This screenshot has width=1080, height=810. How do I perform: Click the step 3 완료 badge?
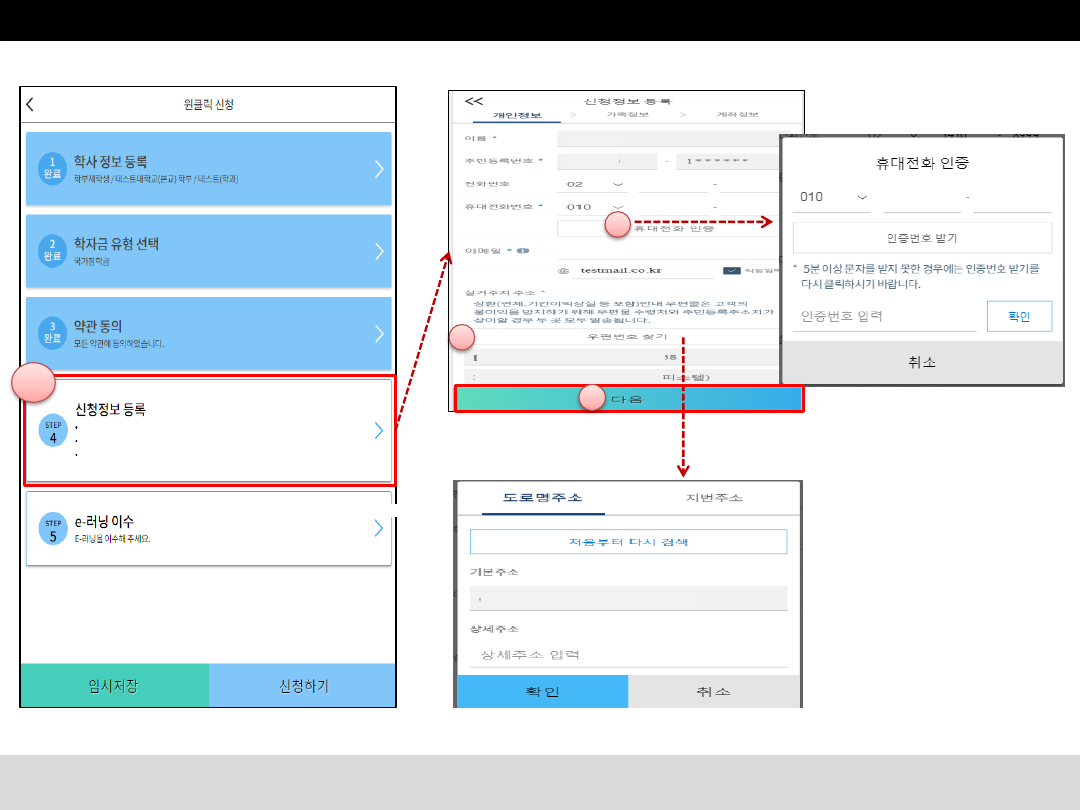coord(52,333)
